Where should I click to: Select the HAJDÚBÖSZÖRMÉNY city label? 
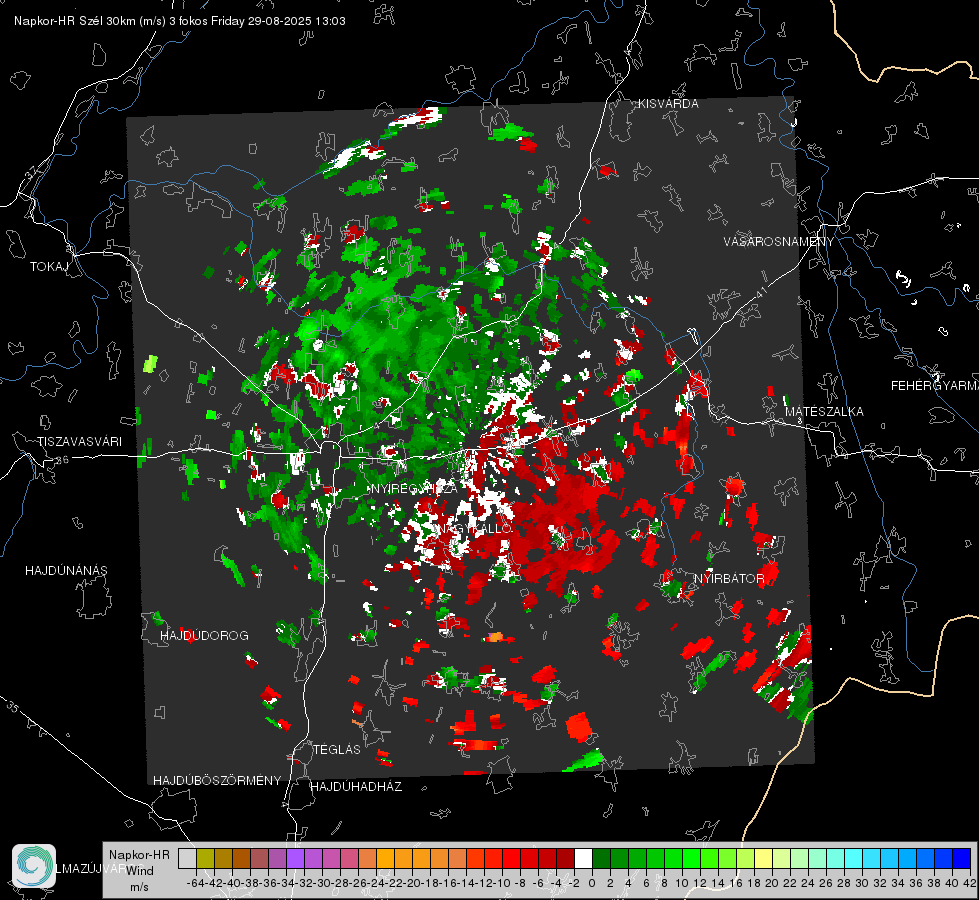pos(217,781)
